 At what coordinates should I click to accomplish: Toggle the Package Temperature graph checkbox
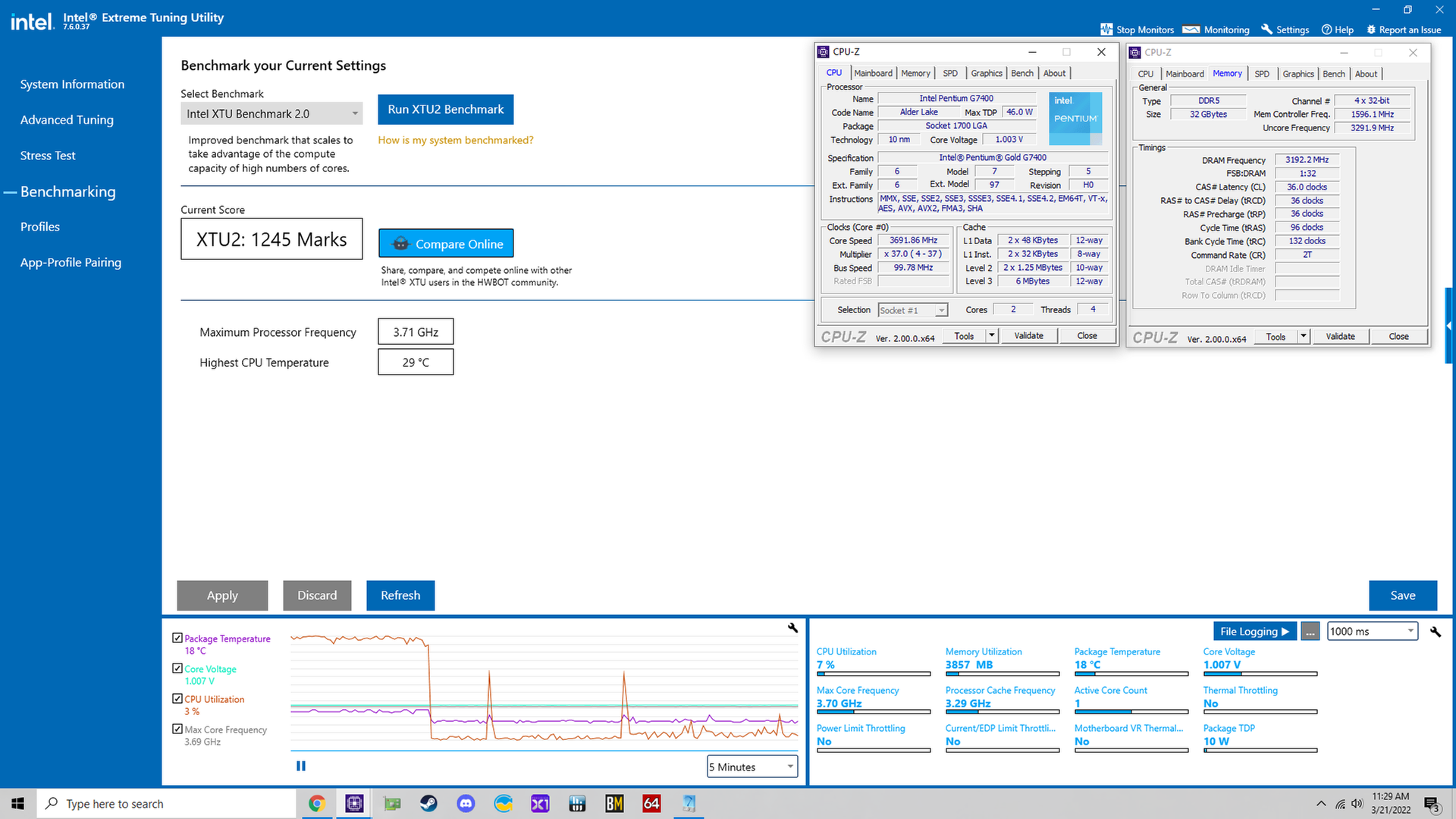click(x=177, y=639)
